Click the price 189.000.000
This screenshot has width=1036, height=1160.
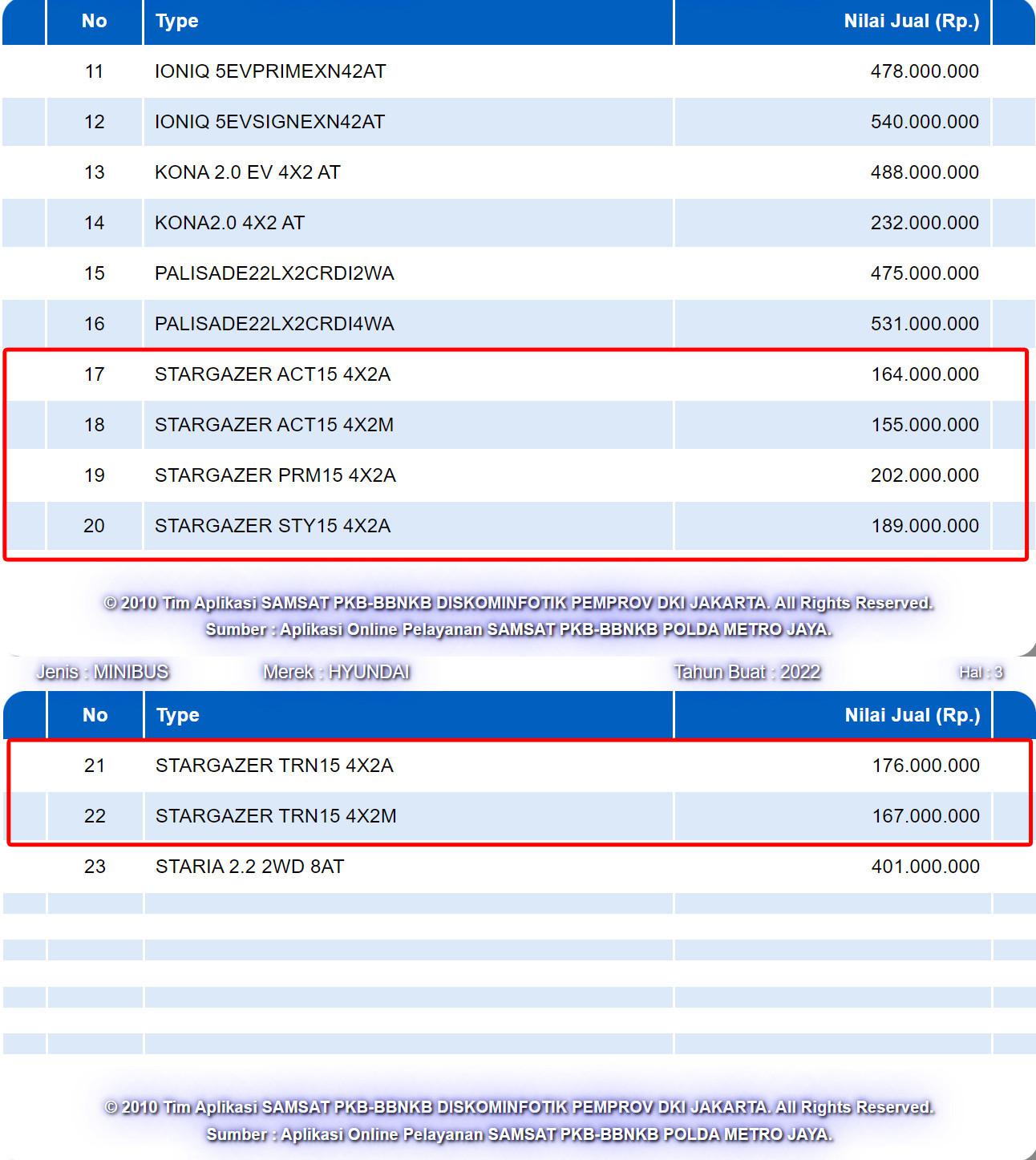tap(925, 526)
